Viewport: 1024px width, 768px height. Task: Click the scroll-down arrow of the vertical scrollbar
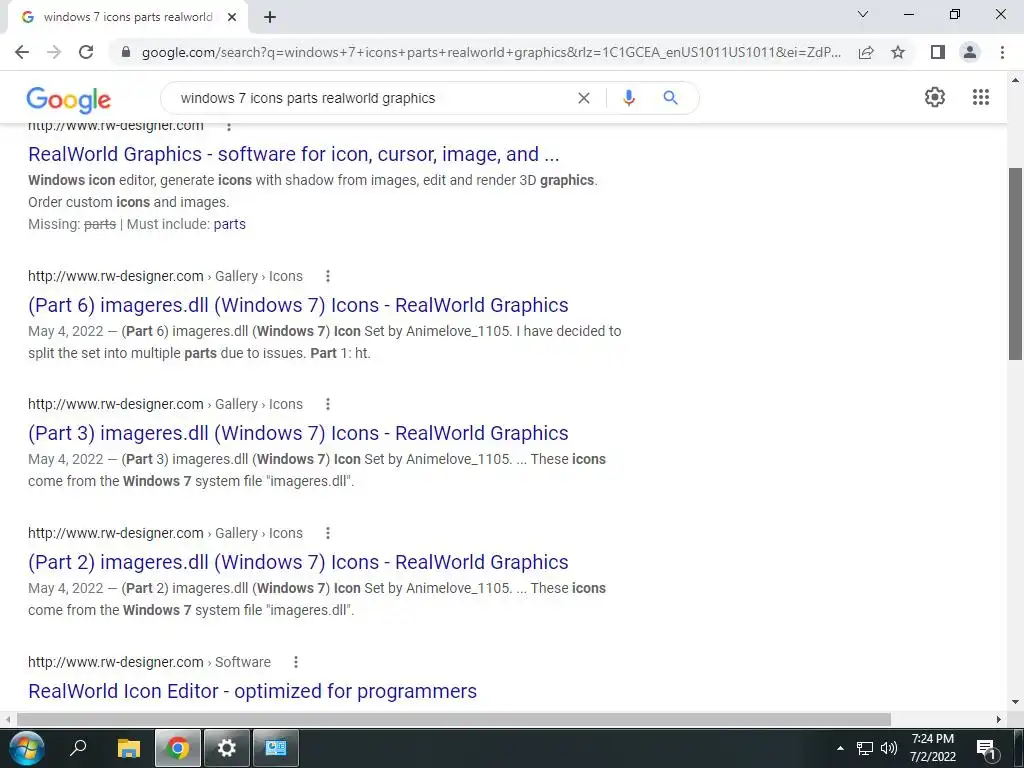click(1016, 702)
